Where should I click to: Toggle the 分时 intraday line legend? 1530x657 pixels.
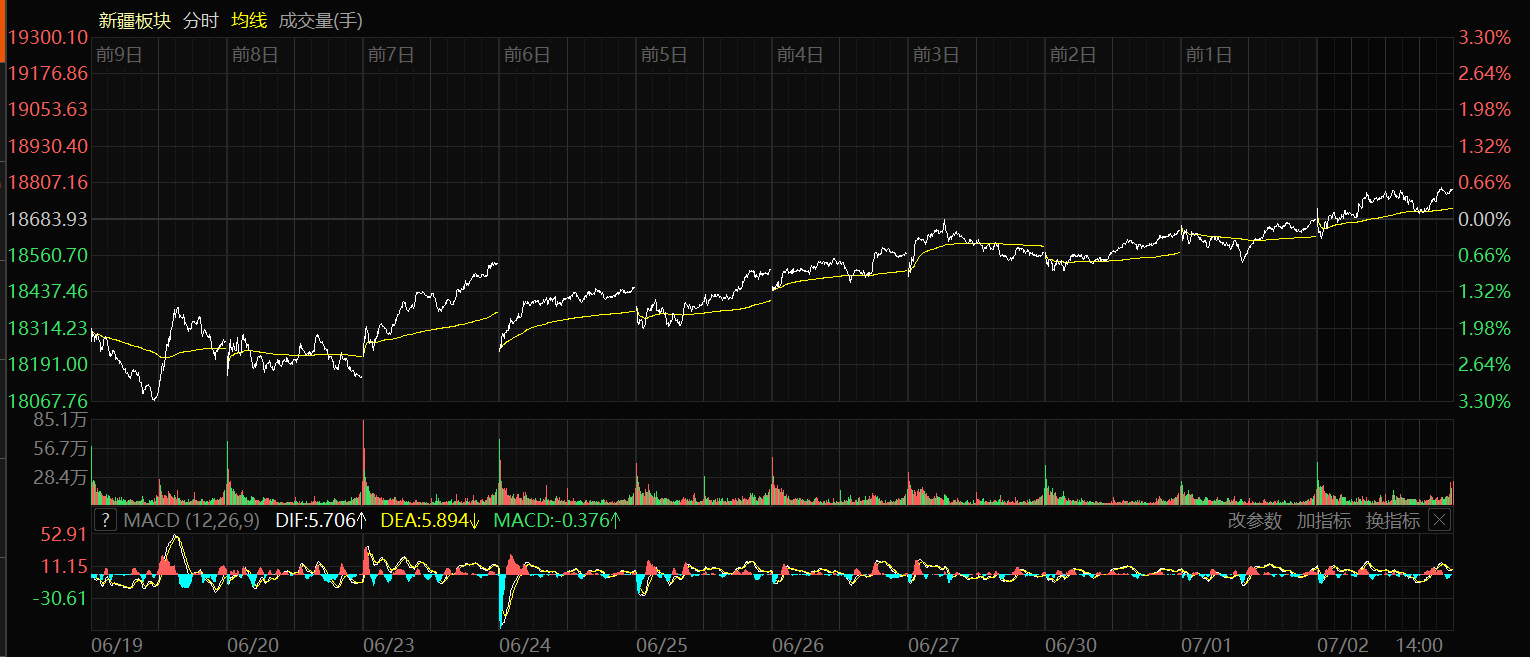(200, 21)
